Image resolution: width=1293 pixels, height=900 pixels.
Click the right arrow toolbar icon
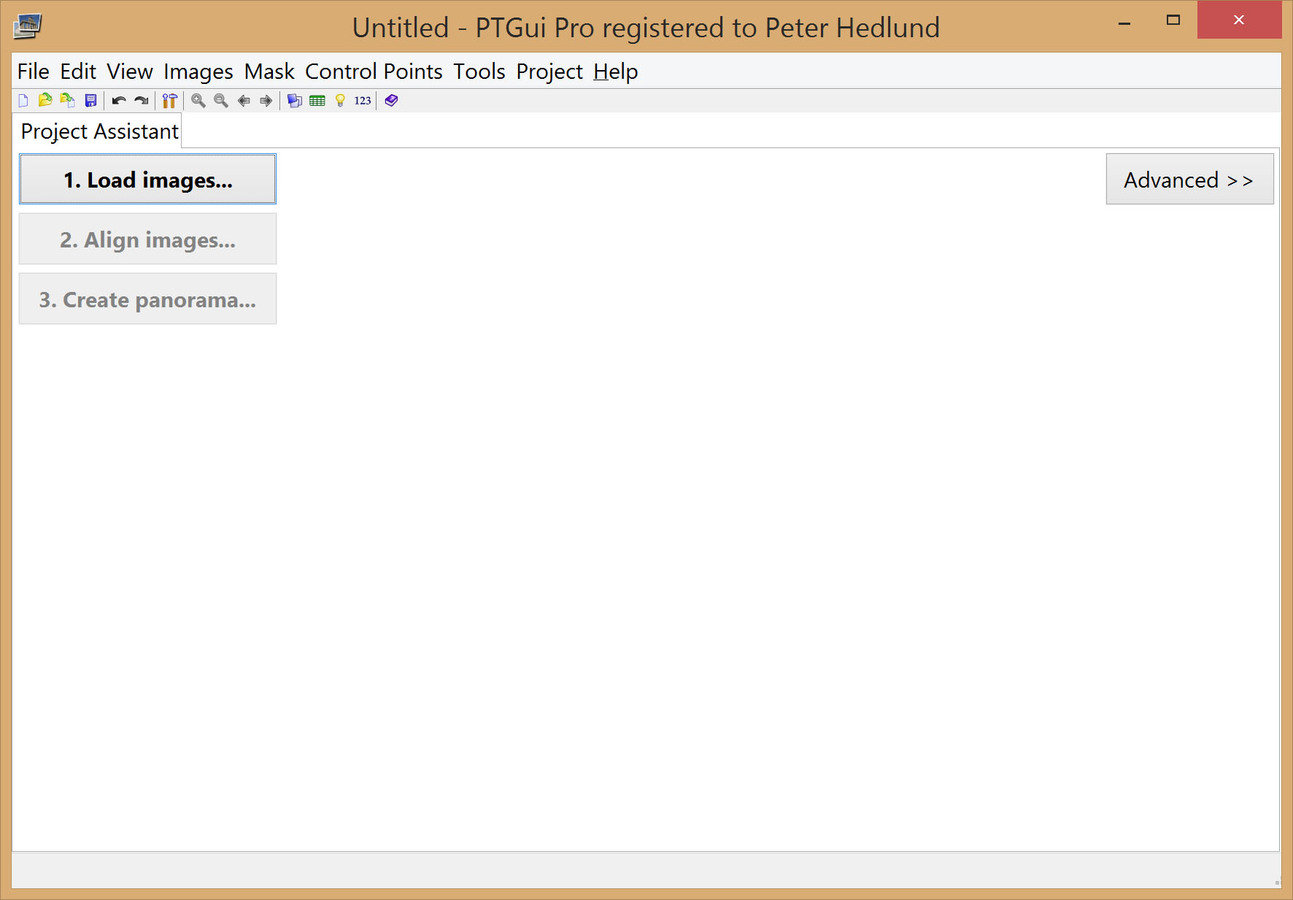(x=266, y=100)
